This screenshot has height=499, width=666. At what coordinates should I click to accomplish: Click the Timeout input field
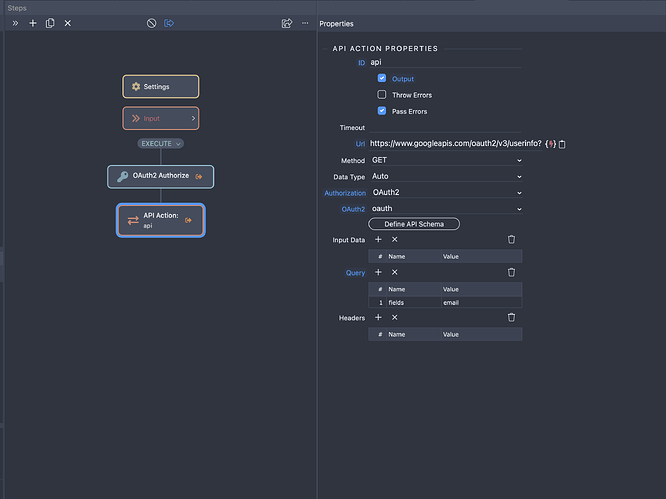[x=445, y=127]
